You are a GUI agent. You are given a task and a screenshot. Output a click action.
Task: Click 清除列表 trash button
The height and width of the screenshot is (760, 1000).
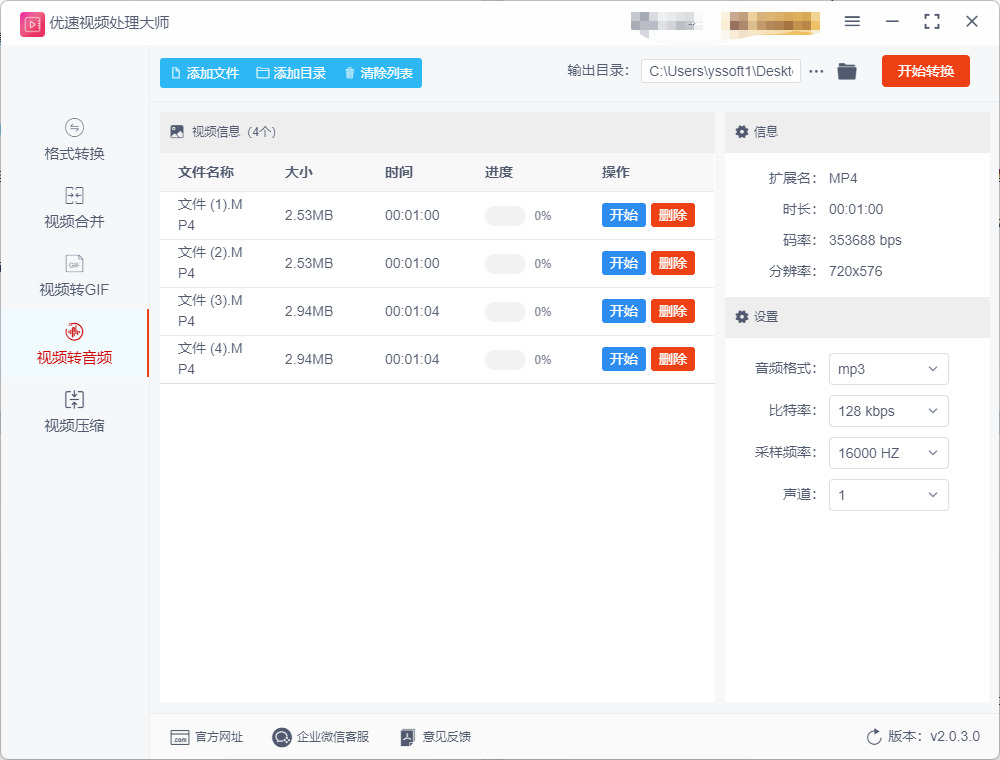point(378,73)
